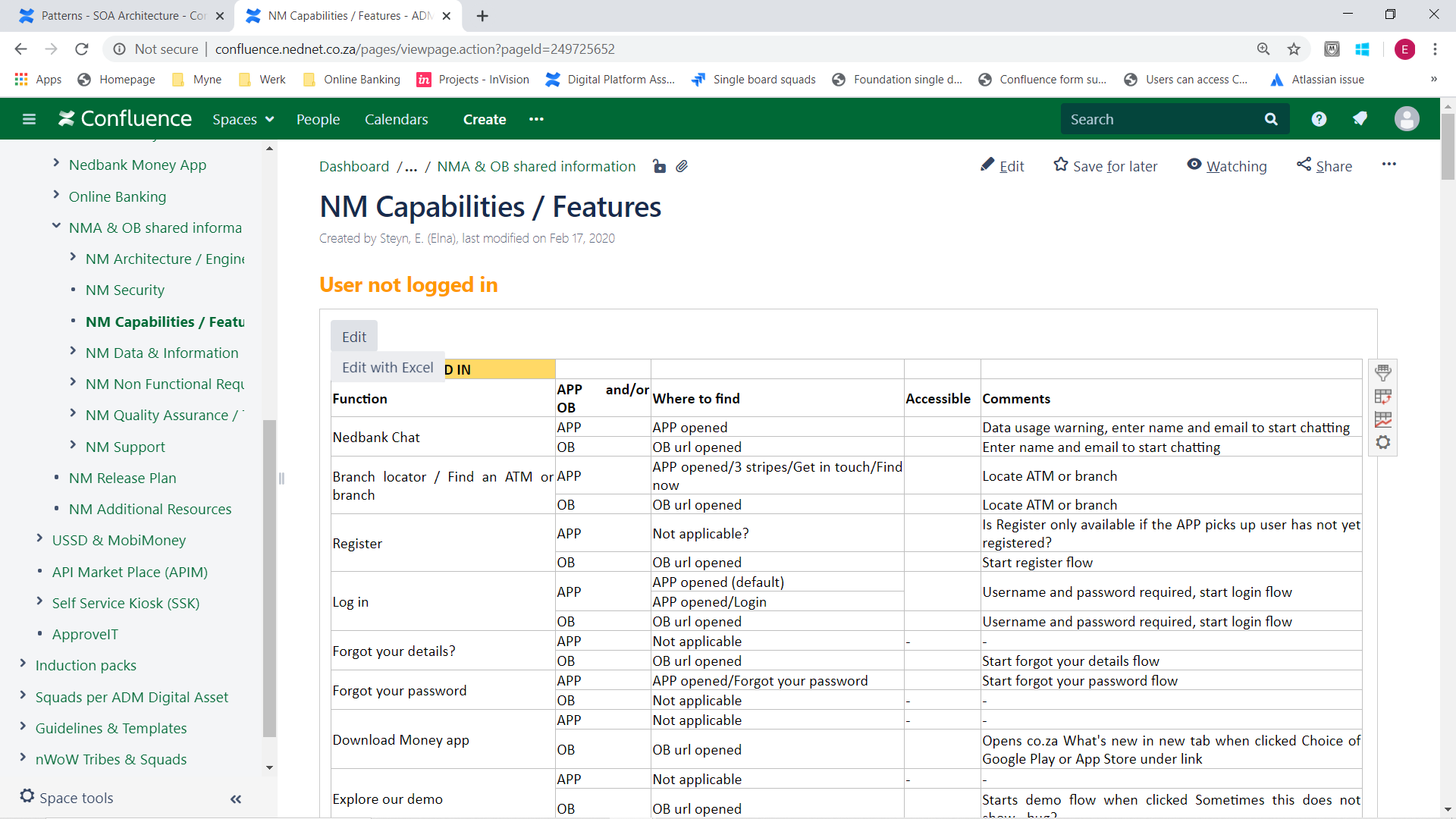
Task: Open the help question mark icon
Action: (1319, 119)
